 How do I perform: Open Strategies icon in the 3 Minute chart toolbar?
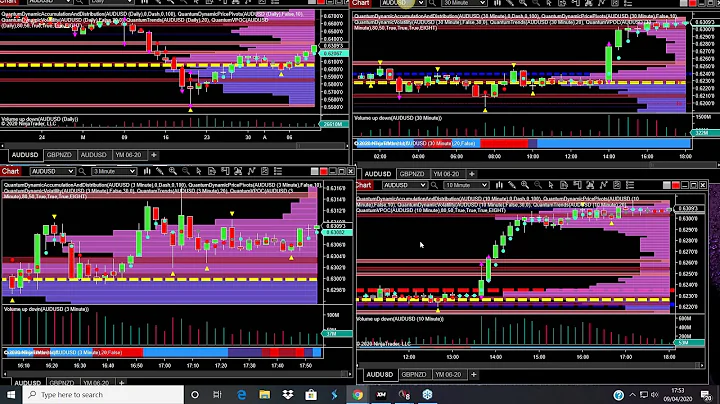pos(251,171)
